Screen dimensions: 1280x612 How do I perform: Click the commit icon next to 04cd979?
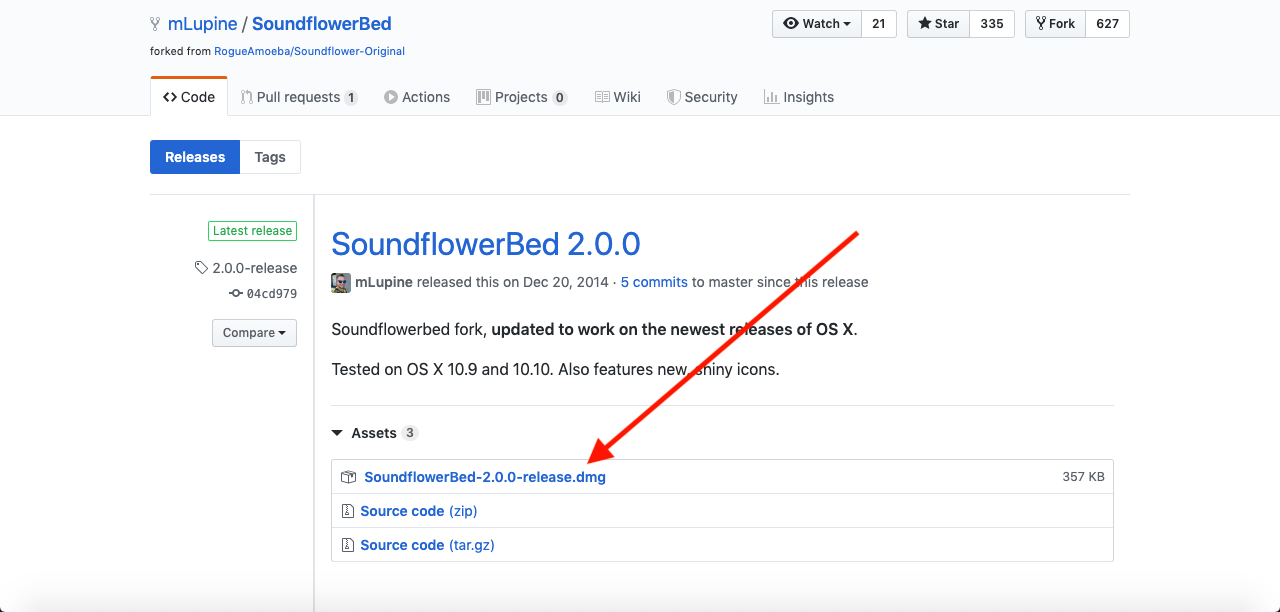pyautogui.click(x=236, y=294)
